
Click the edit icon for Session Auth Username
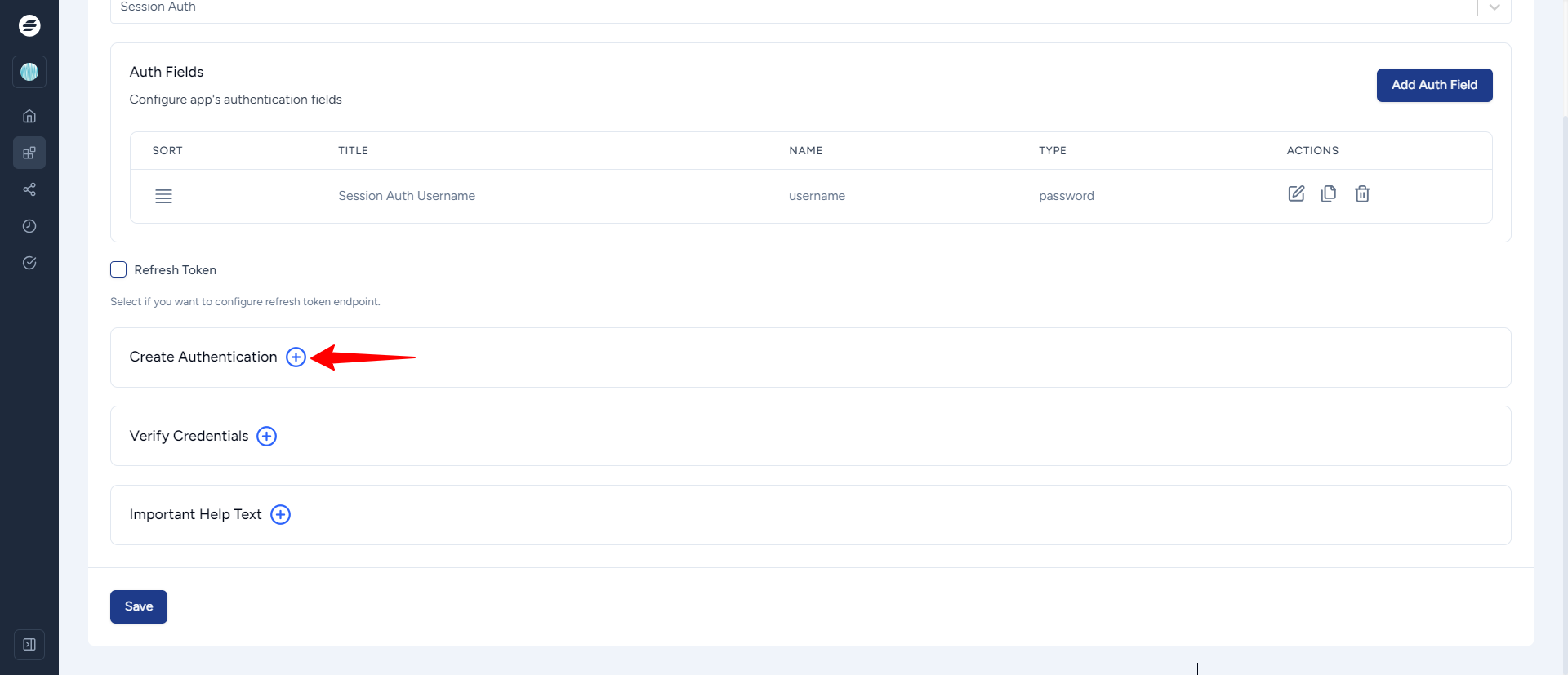[1296, 194]
